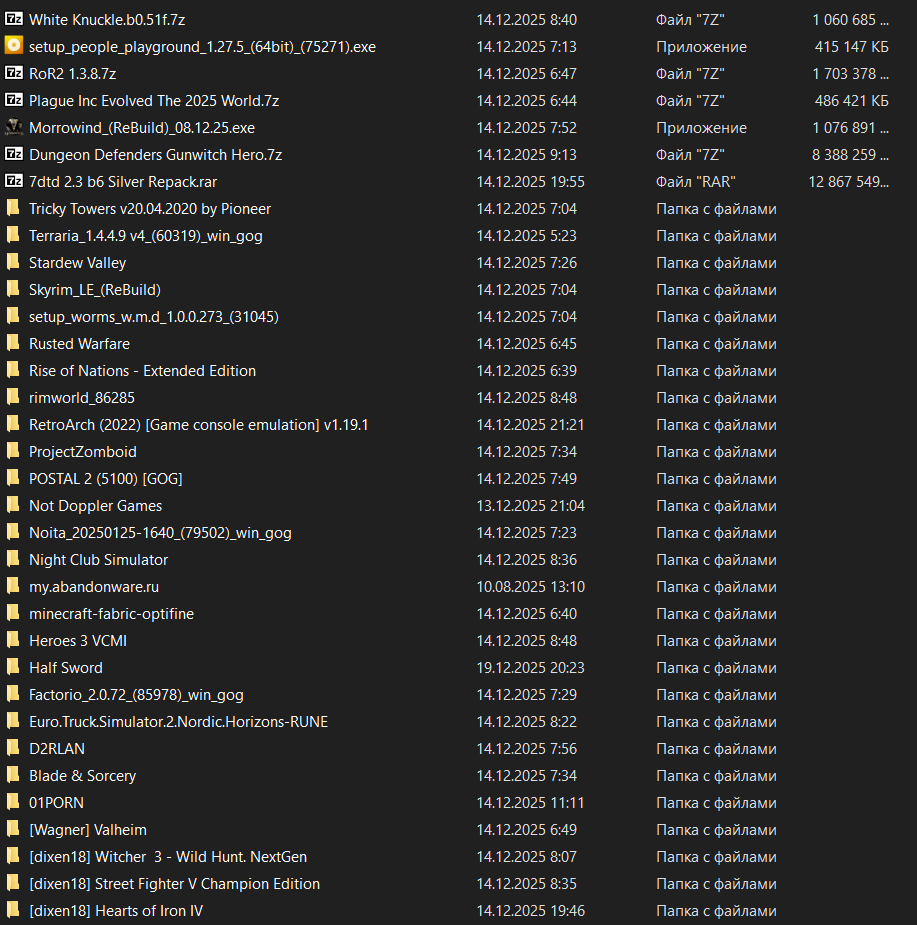Click the my.abandonware.ru folder icon

tap(13, 586)
